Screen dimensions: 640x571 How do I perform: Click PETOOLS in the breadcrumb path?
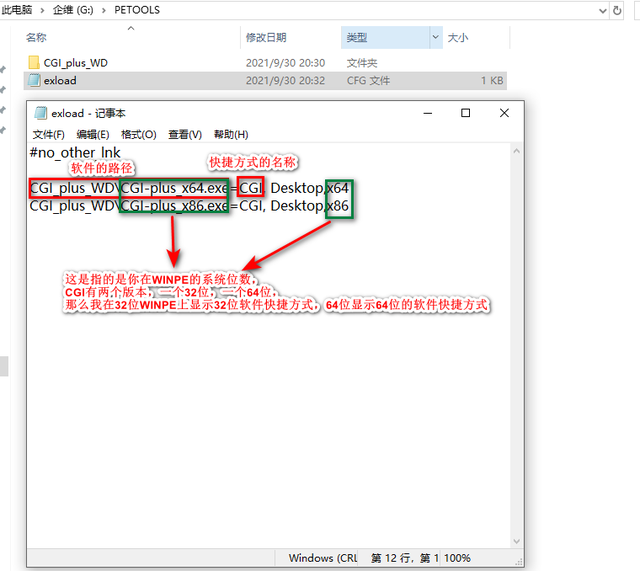pos(137,10)
